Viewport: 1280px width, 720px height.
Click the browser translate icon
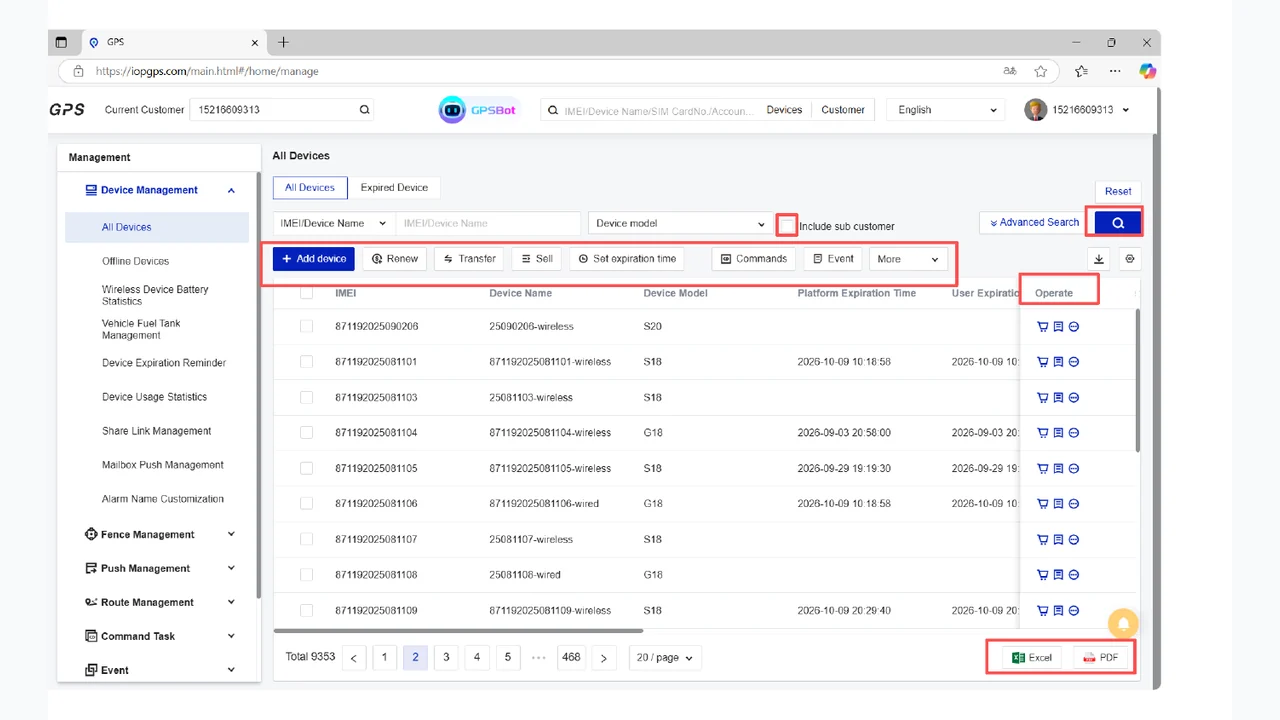(x=1010, y=71)
